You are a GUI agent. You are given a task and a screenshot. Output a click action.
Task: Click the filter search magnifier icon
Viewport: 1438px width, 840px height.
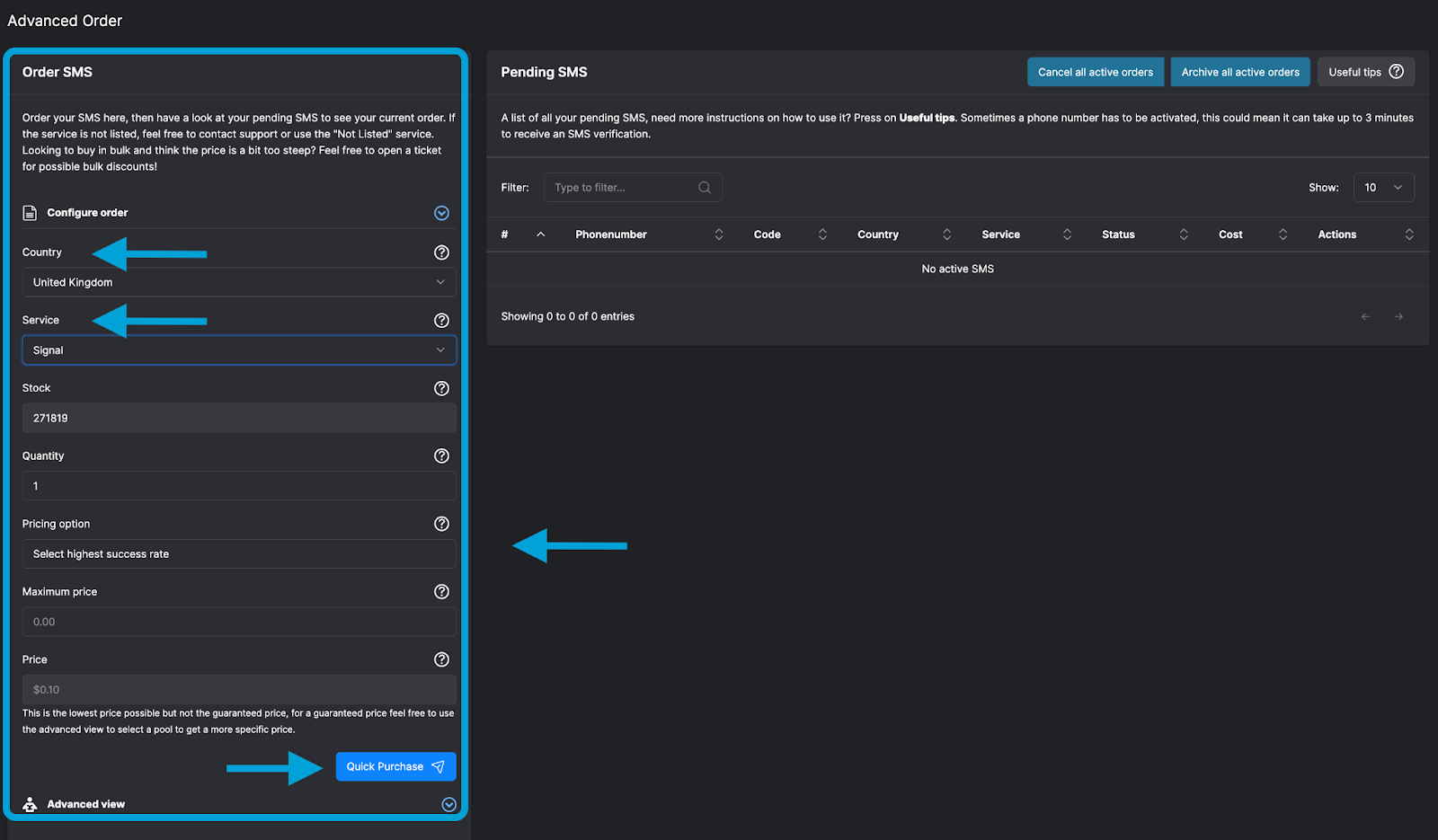coord(705,188)
